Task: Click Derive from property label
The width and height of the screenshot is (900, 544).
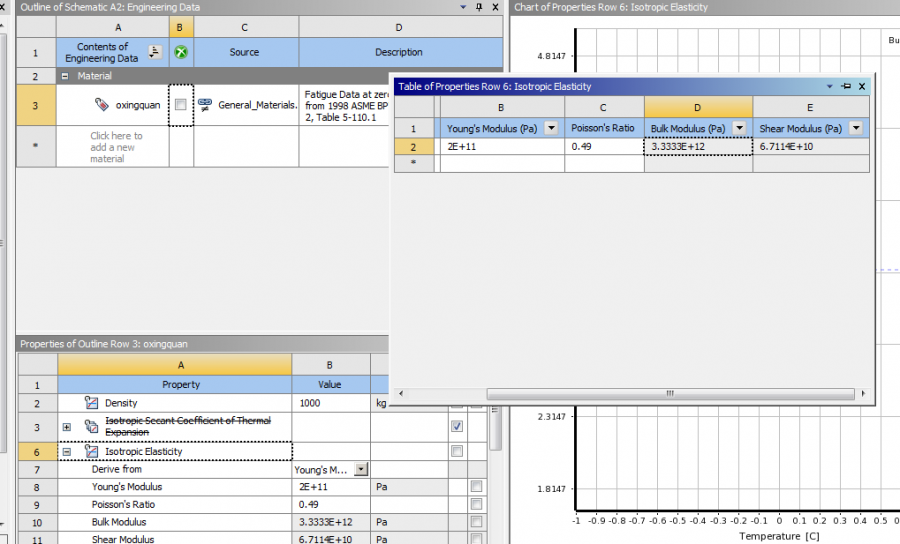Action: [x=117, y=469]
